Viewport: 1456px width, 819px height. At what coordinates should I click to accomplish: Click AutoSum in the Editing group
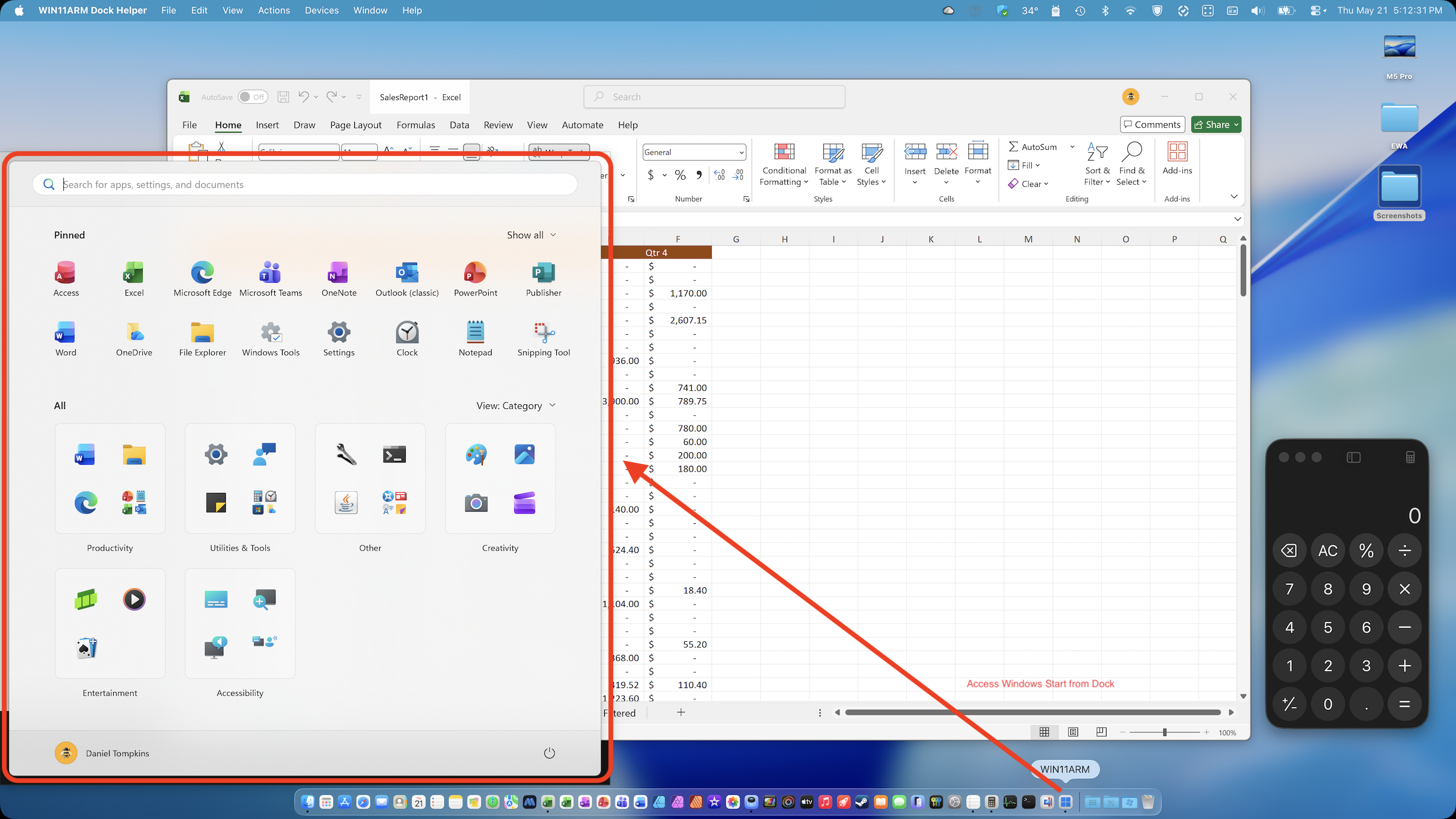(1032, 147)
